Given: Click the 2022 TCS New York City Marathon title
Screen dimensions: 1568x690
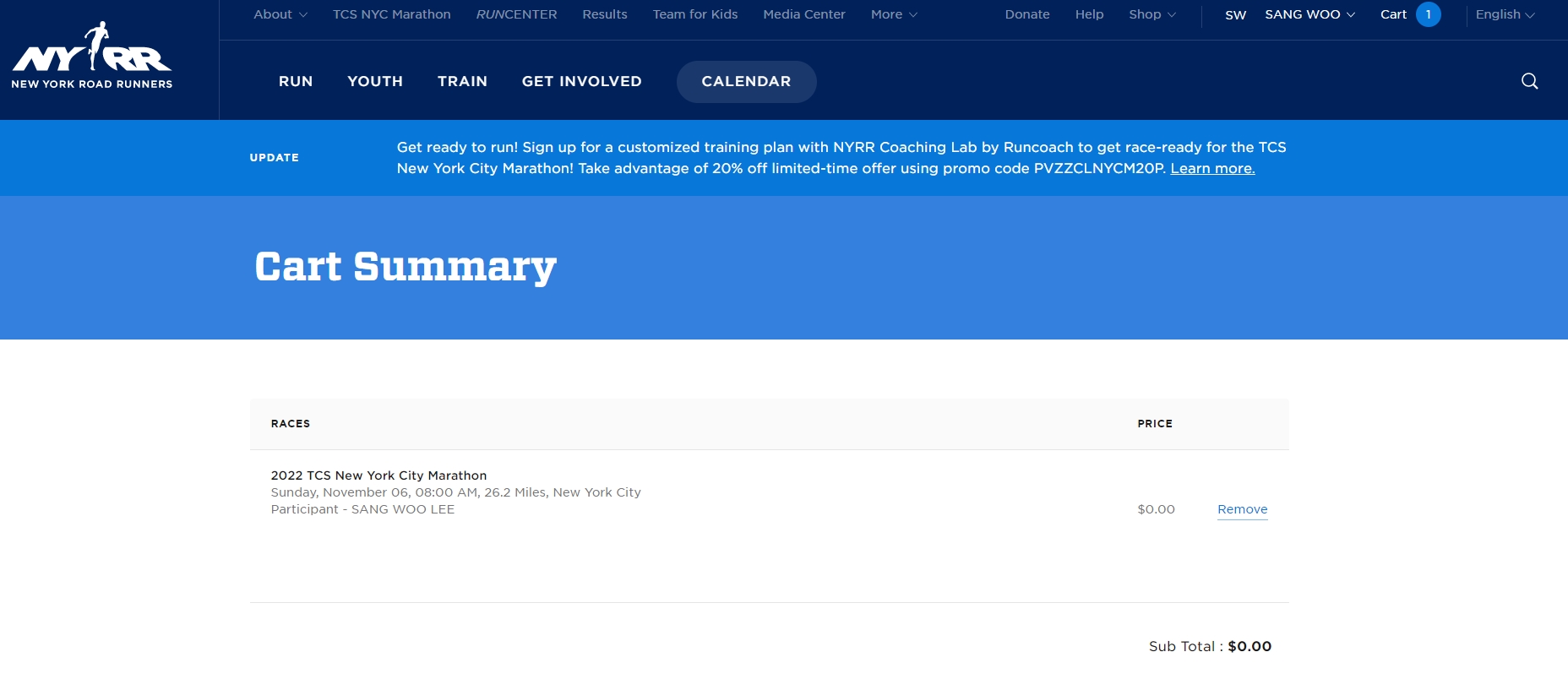Looking at the screenshot, I should (378, 475).
